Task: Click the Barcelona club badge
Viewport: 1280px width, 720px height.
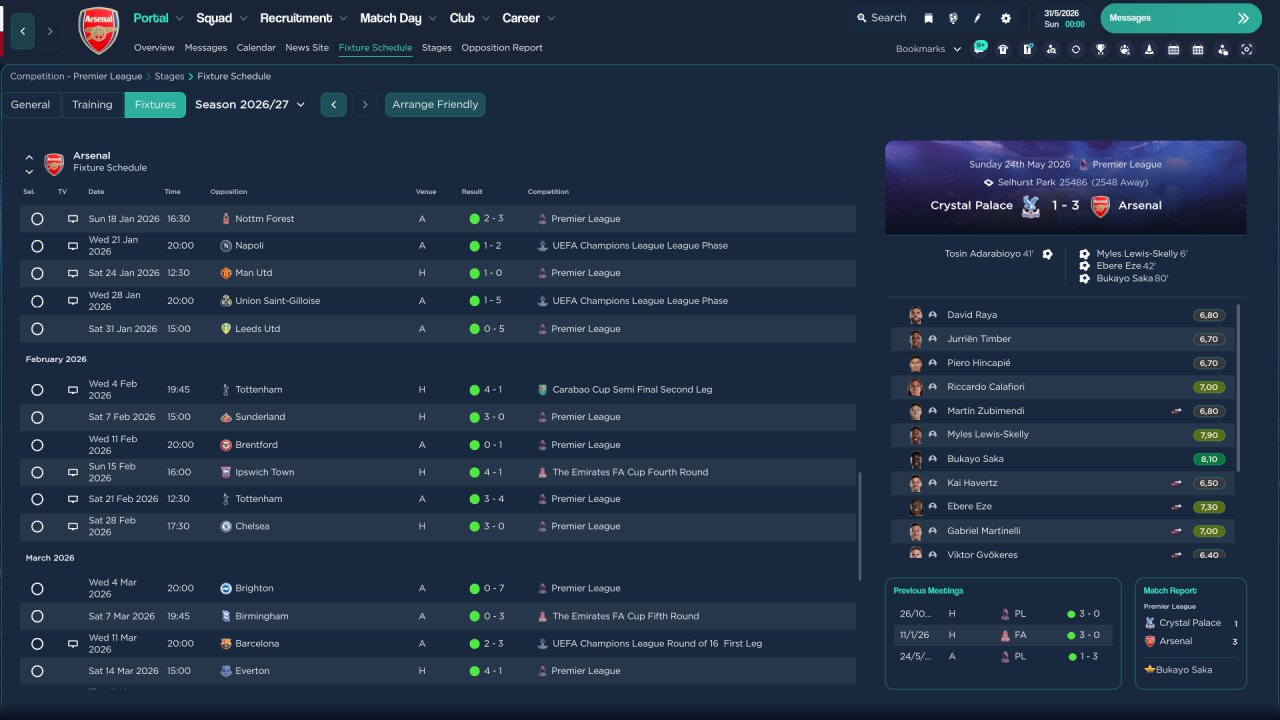Action: point(226,644)
